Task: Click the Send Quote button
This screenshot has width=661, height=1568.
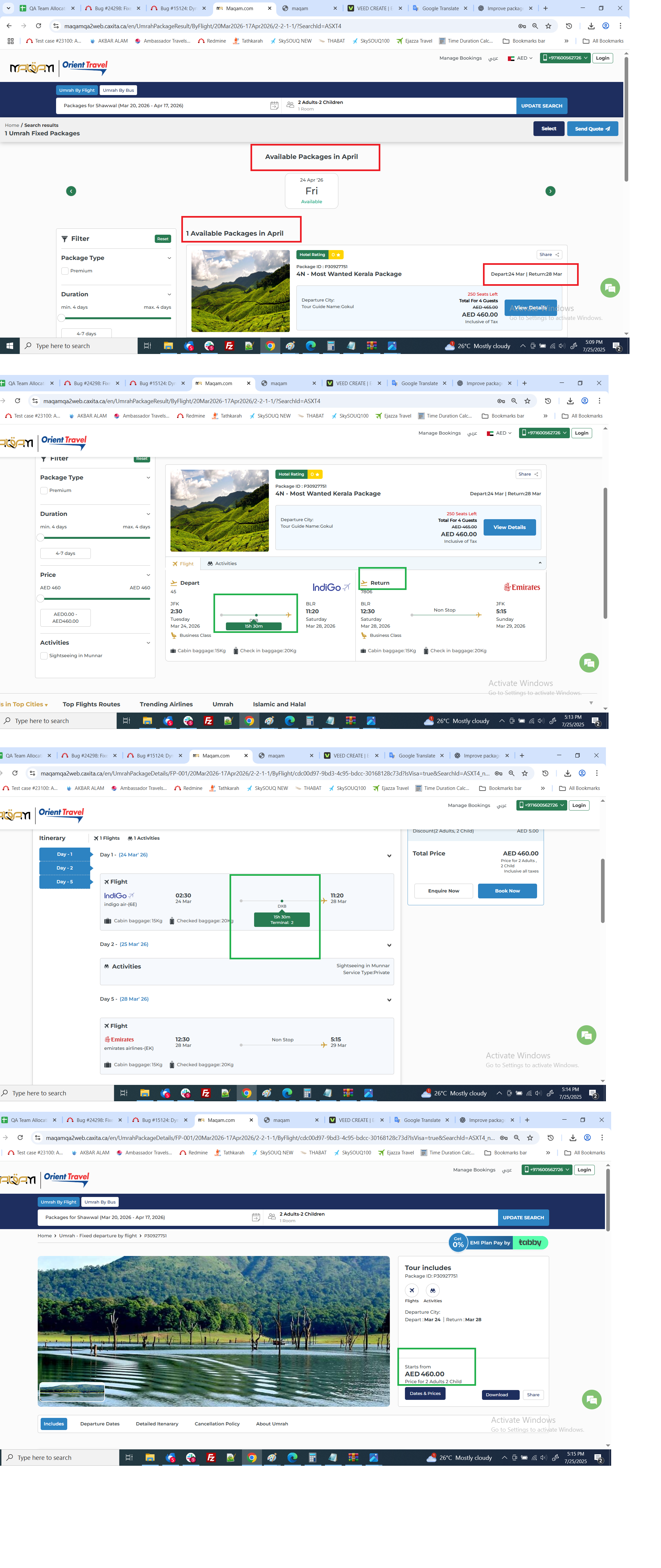Action: (x=591, y=129)
